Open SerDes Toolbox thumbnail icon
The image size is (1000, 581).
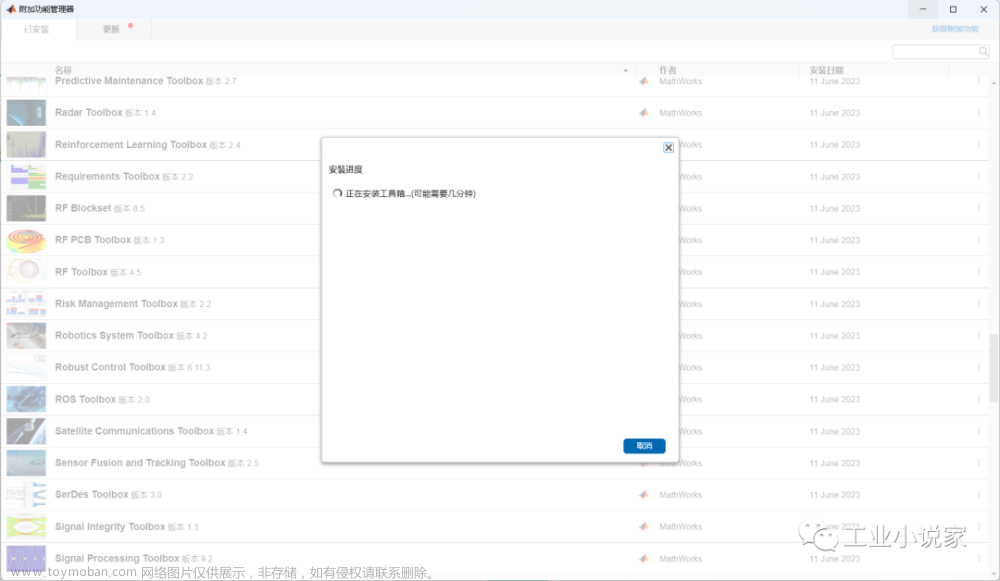pyautogui.click(x=26, y=495)
